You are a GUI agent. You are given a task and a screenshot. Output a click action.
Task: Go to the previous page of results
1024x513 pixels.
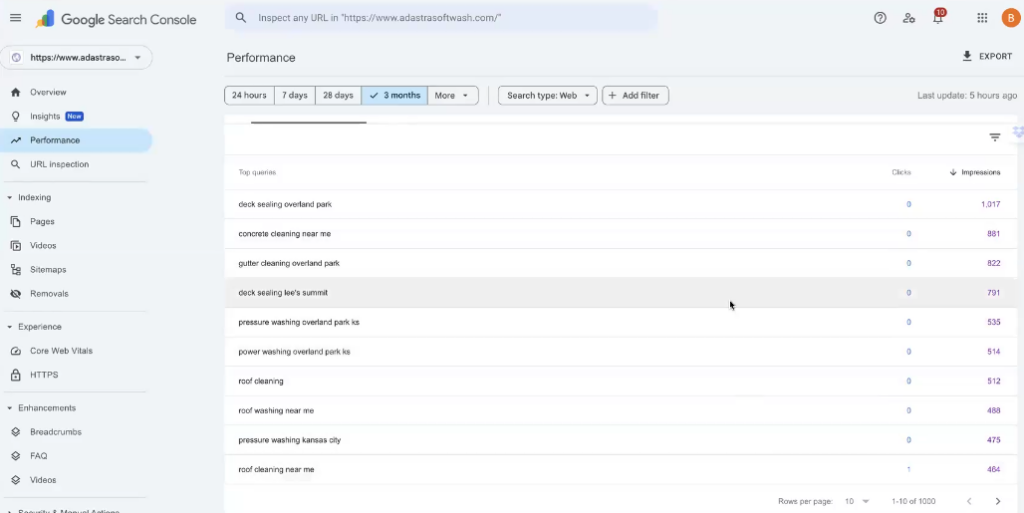[x=969, y=501]
